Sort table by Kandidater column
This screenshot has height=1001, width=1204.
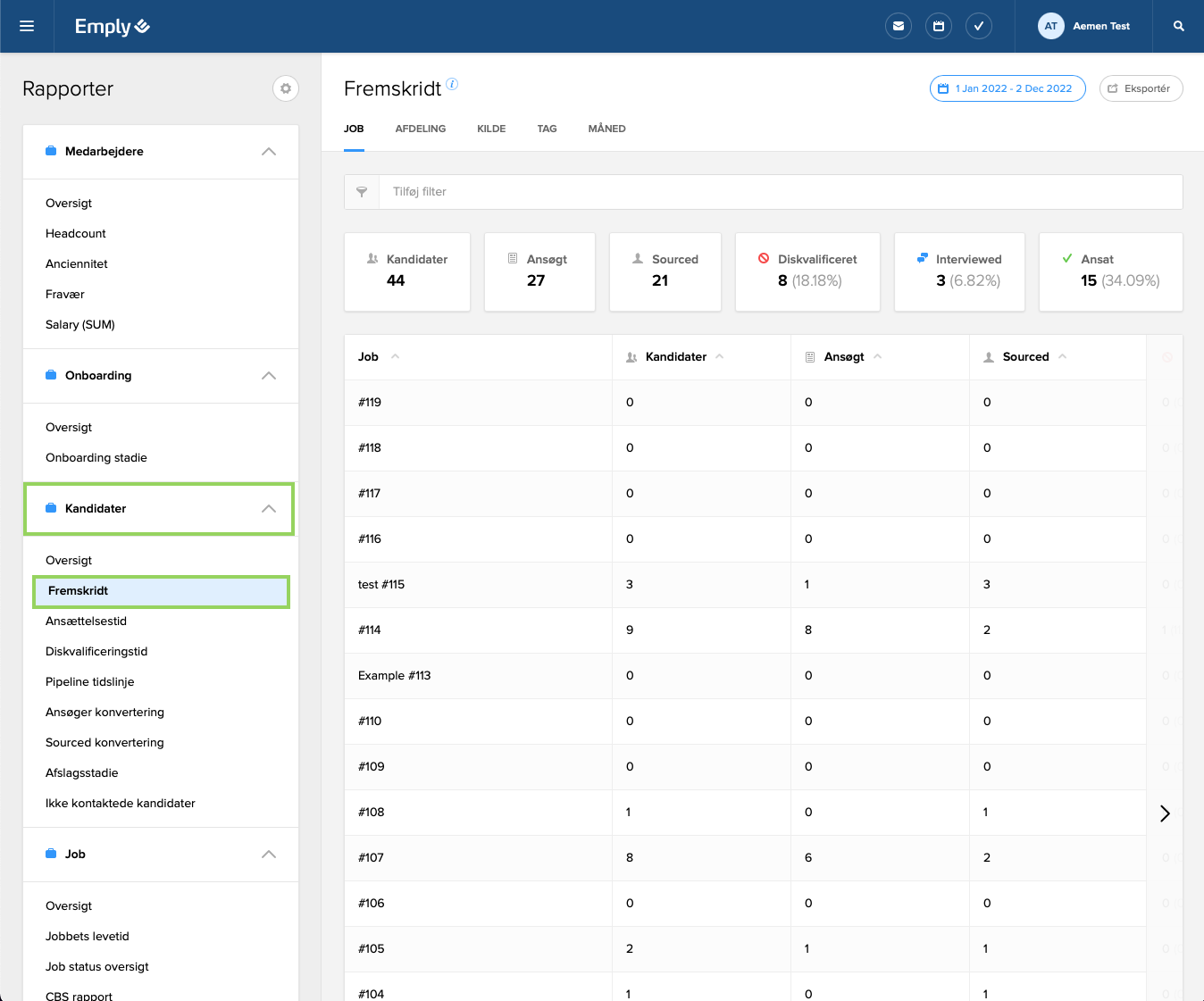676,357
